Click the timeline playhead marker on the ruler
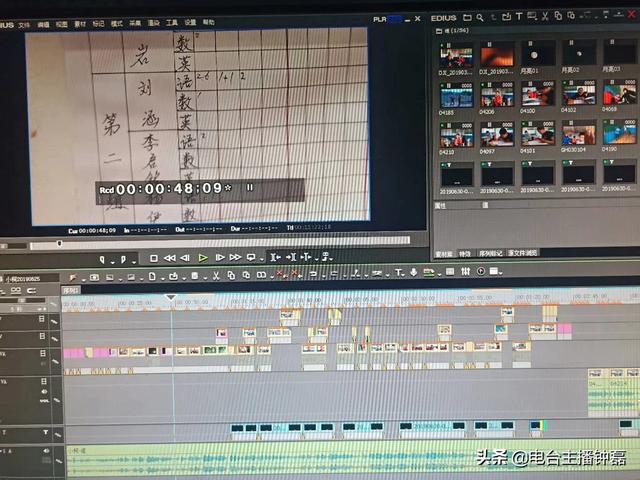The image size is (640, 480). pyautogui.click(x=171, y=297)
